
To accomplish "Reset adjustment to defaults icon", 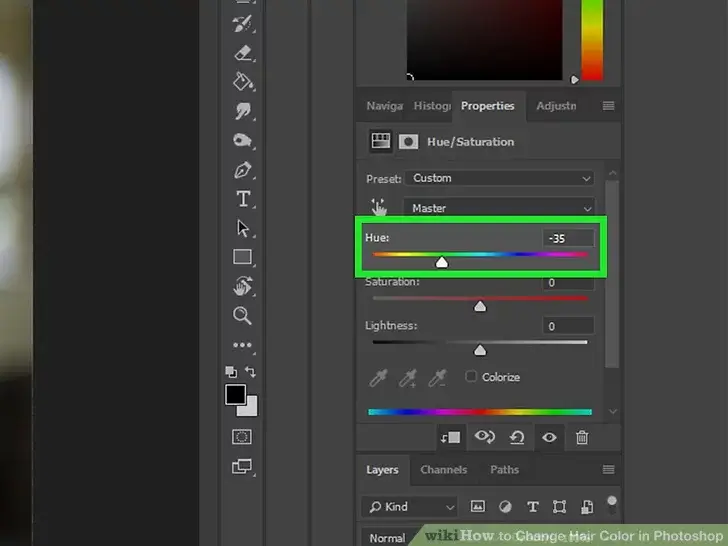I will pyautogui.click(x=517, y=437).
